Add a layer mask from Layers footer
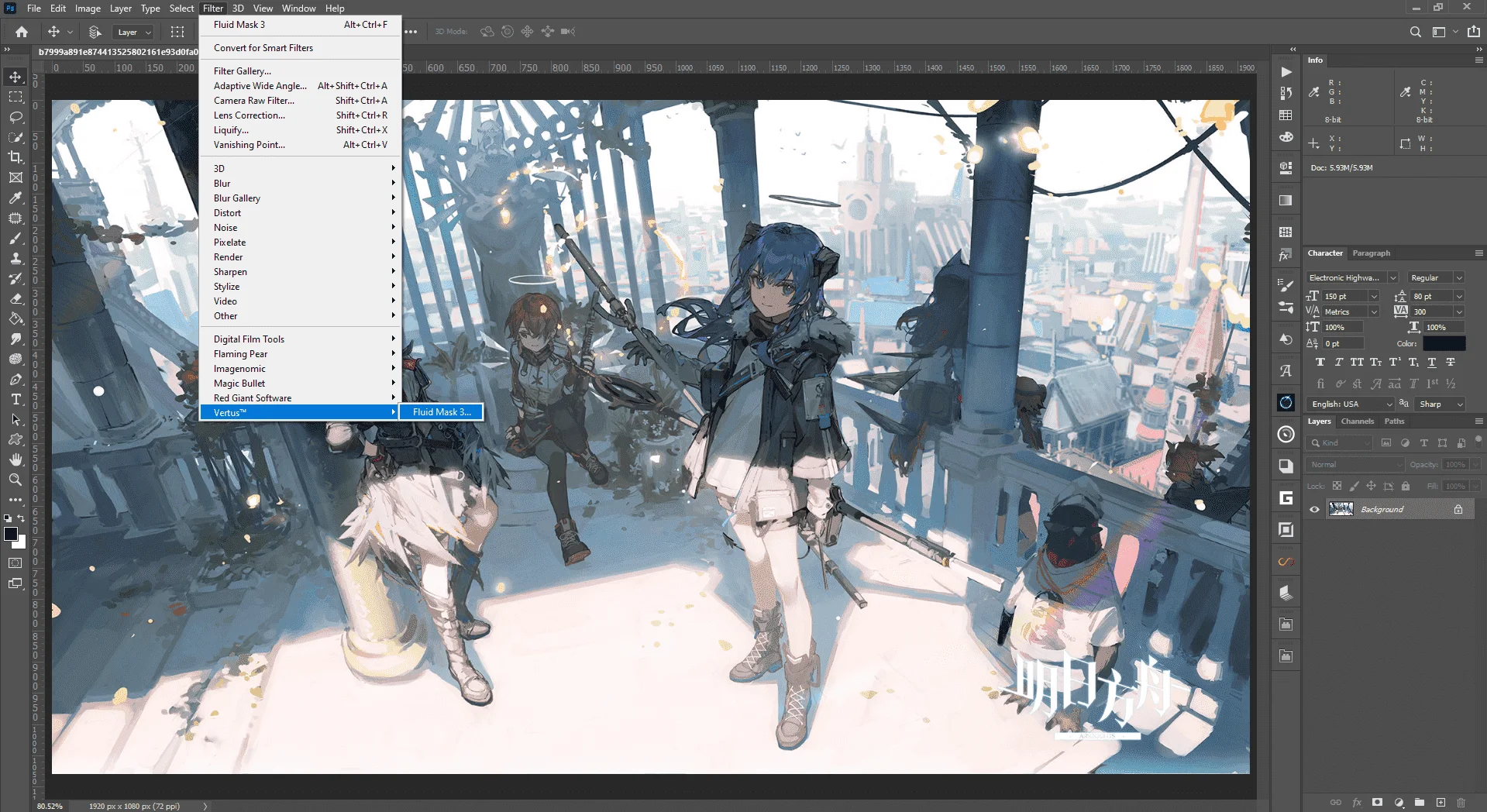The image size is (1487, 812). pyautogui.click(x=1377, y=803)
